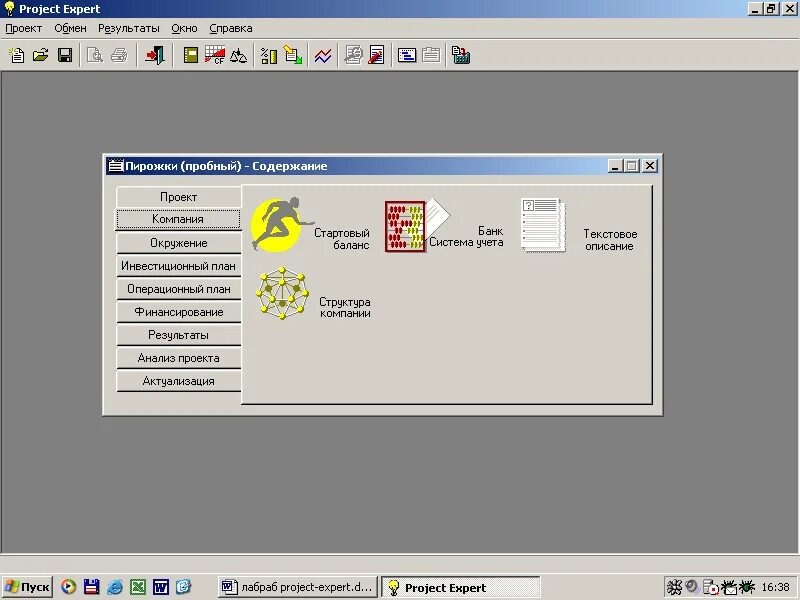Click the Project Expert taskbar button
Screen dimensions: 800x600
coord(461,587)
